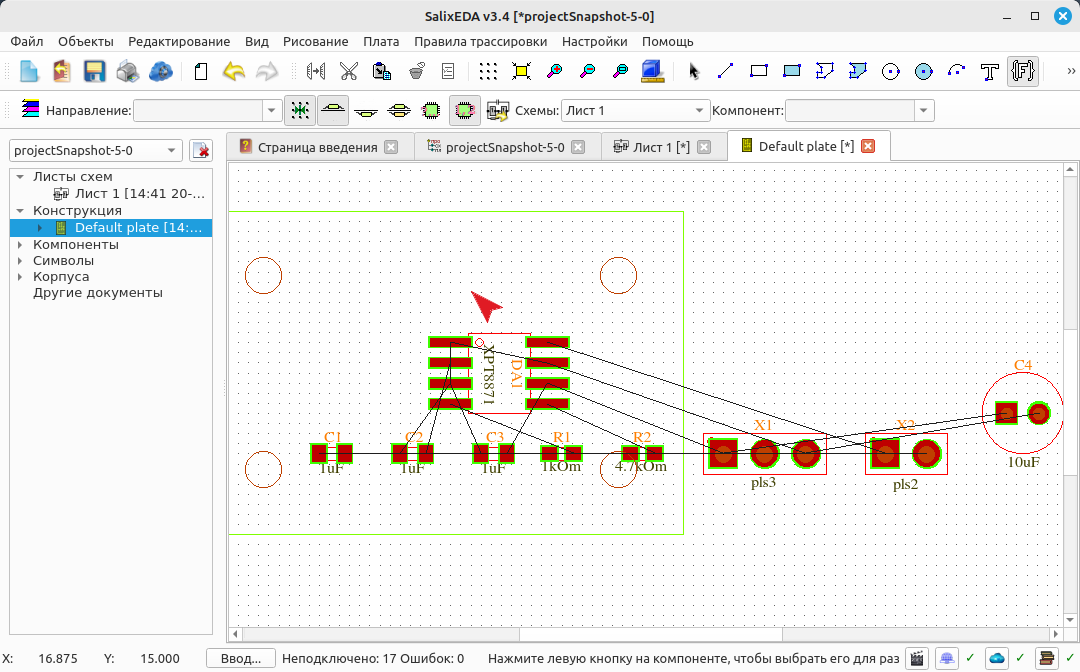Open the Правила трассировки menu
This screenshot has height=672, width=1080.
click(481, 41)
